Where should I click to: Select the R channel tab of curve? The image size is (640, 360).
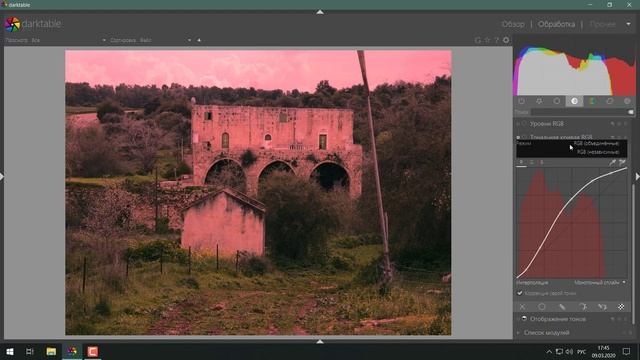click(x=521, y=162)
